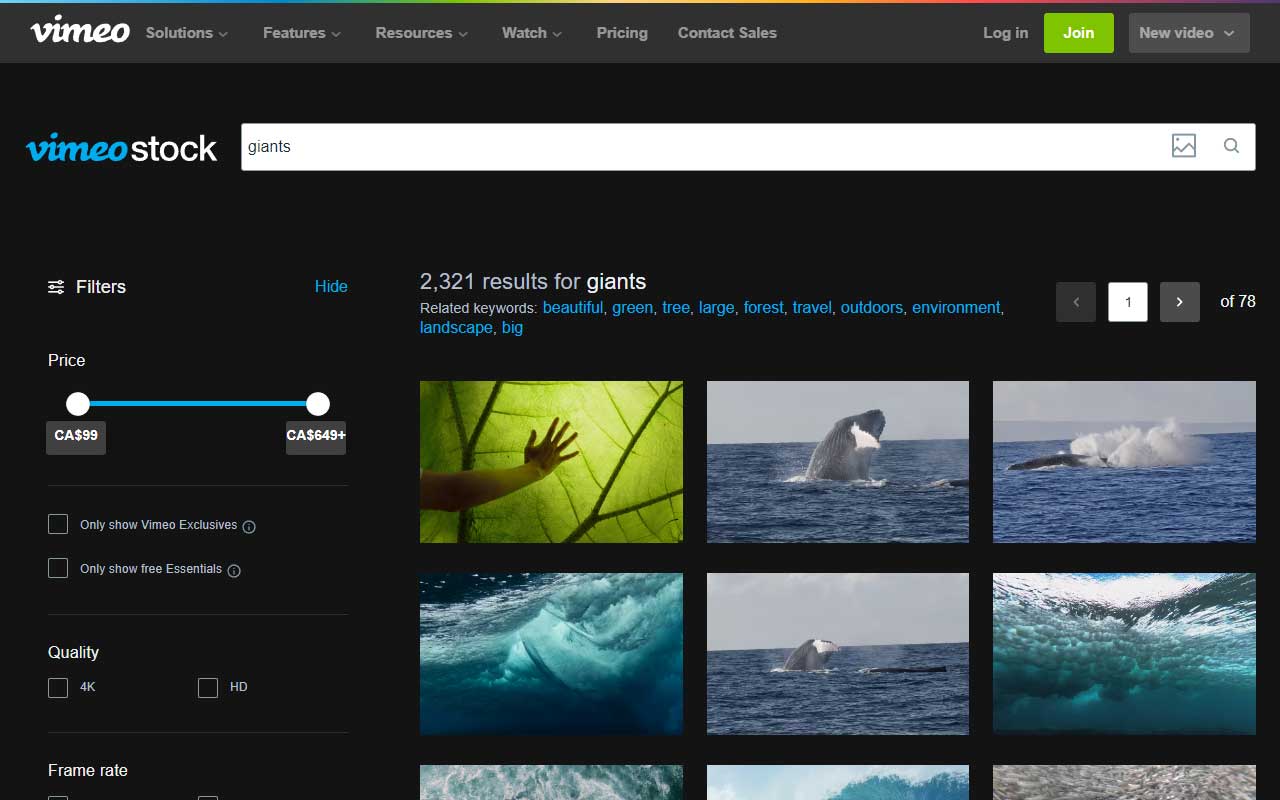Screen dimensions: 1280x800
Task: Click the green Join button
Action: point(1078,32)
